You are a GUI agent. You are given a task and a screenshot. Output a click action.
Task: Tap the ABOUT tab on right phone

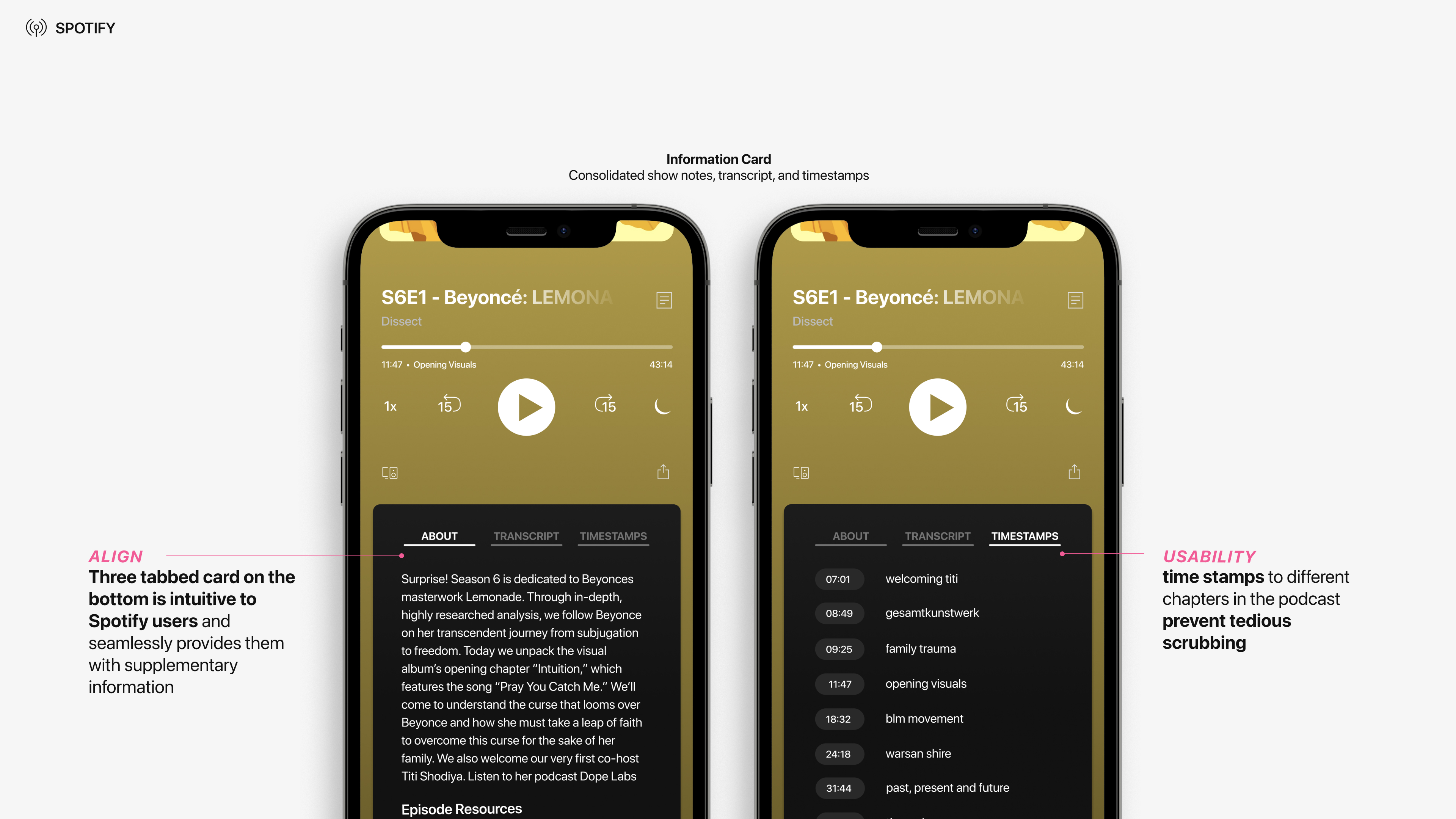point(850,536)
